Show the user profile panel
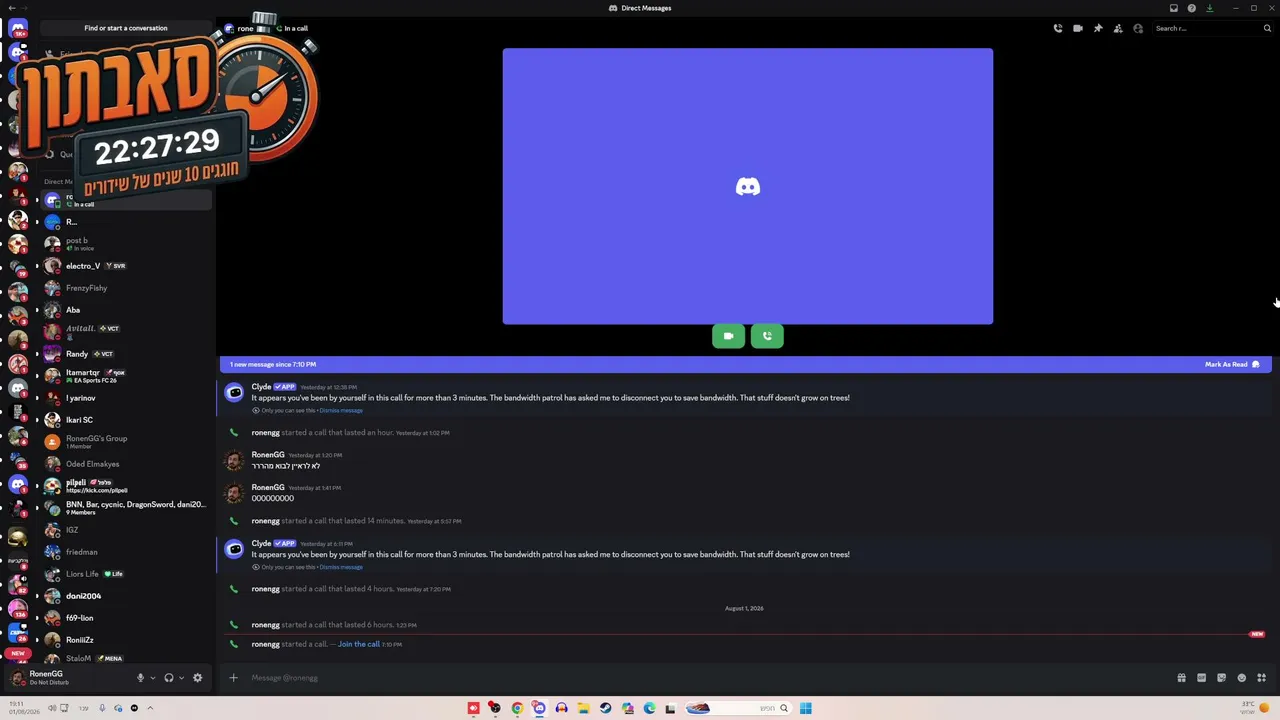Screen dimensions: 1280x720 pyautogui.click(x=1138, y=28)
